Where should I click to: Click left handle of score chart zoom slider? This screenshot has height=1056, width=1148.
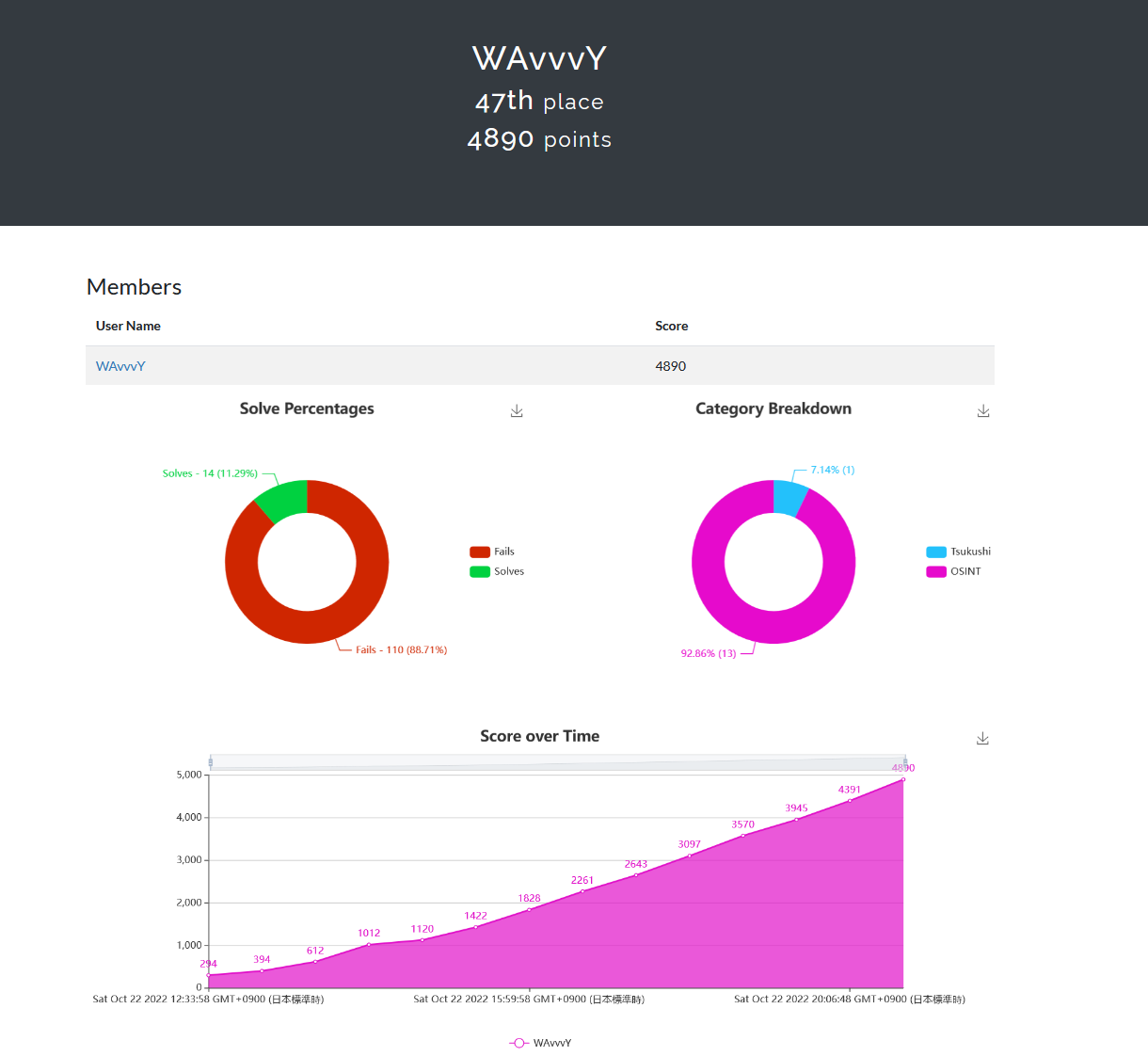click(x=210, y=761)
